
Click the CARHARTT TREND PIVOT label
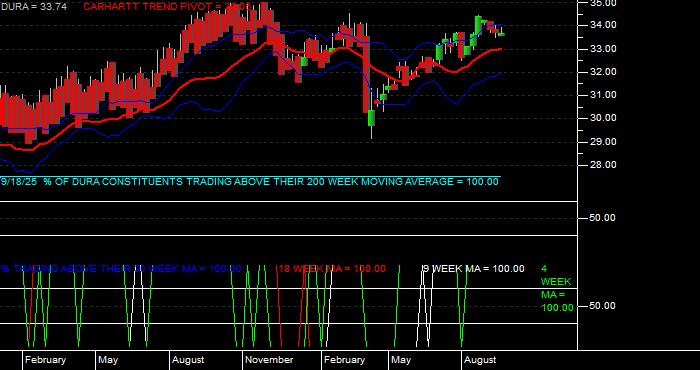[167, 7]
